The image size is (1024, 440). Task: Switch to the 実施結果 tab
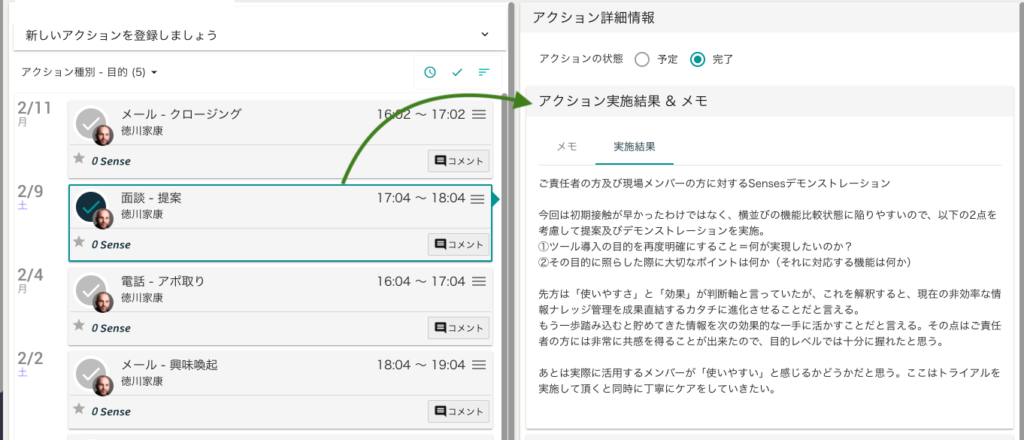click(x=634, y=146)
